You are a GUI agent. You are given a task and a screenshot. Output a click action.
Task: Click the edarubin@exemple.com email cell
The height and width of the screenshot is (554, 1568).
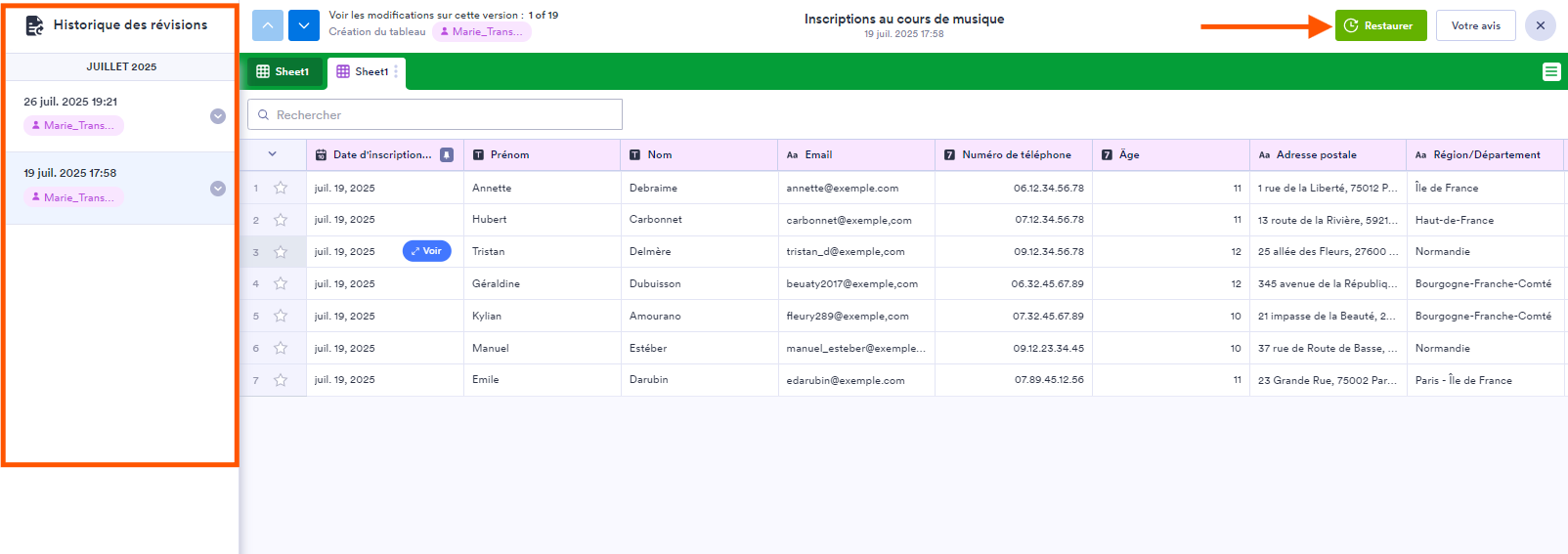pyautogui.click(x=856, y=380)
